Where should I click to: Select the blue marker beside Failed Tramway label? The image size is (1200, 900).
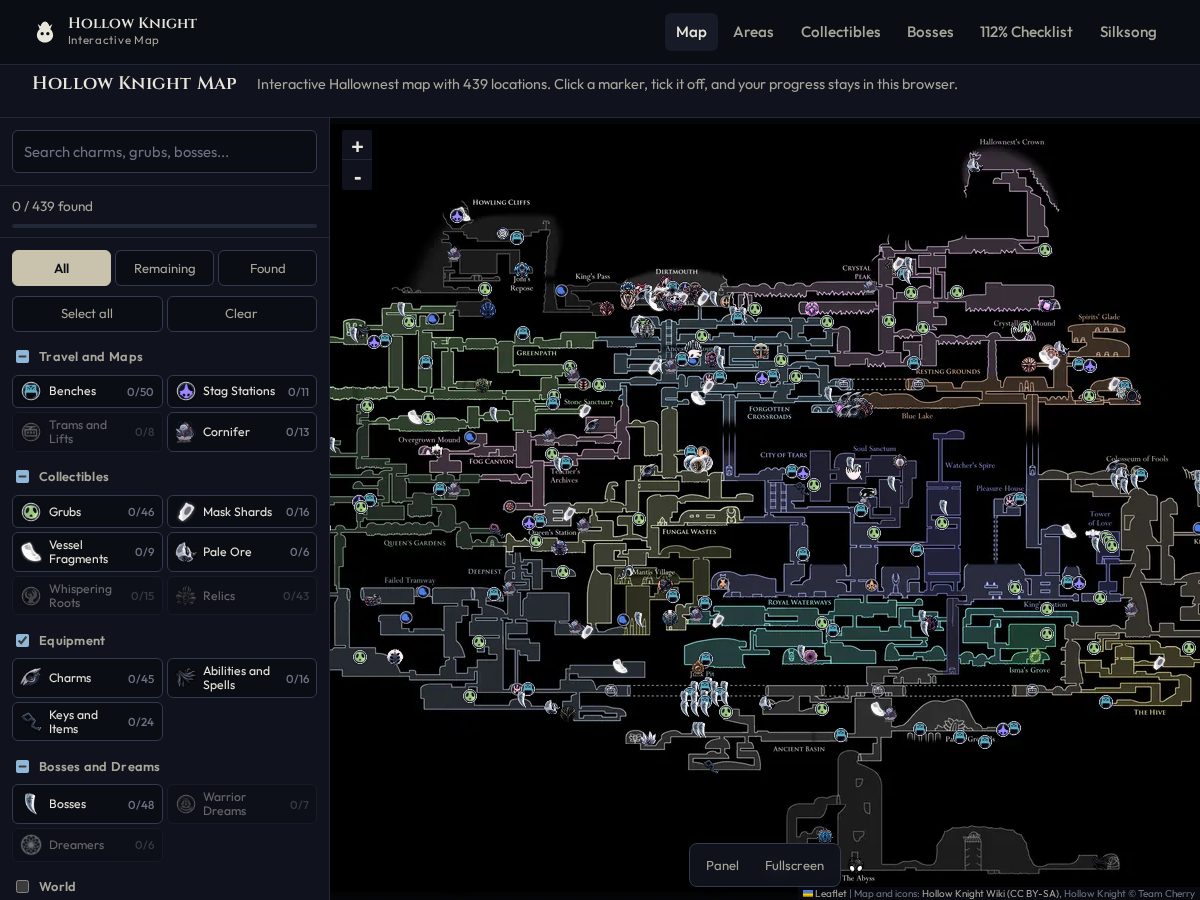pyautogui.click(x=423, y=592)
